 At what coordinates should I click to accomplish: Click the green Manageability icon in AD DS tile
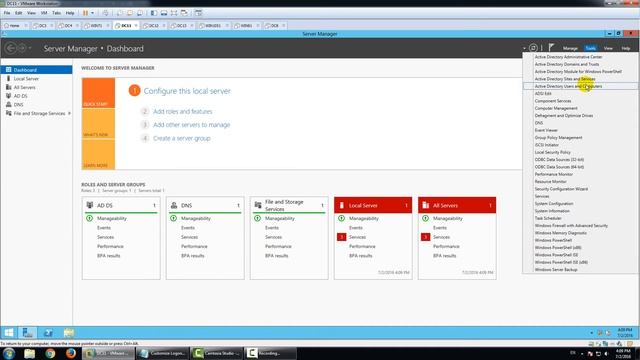tap(89, 218)
